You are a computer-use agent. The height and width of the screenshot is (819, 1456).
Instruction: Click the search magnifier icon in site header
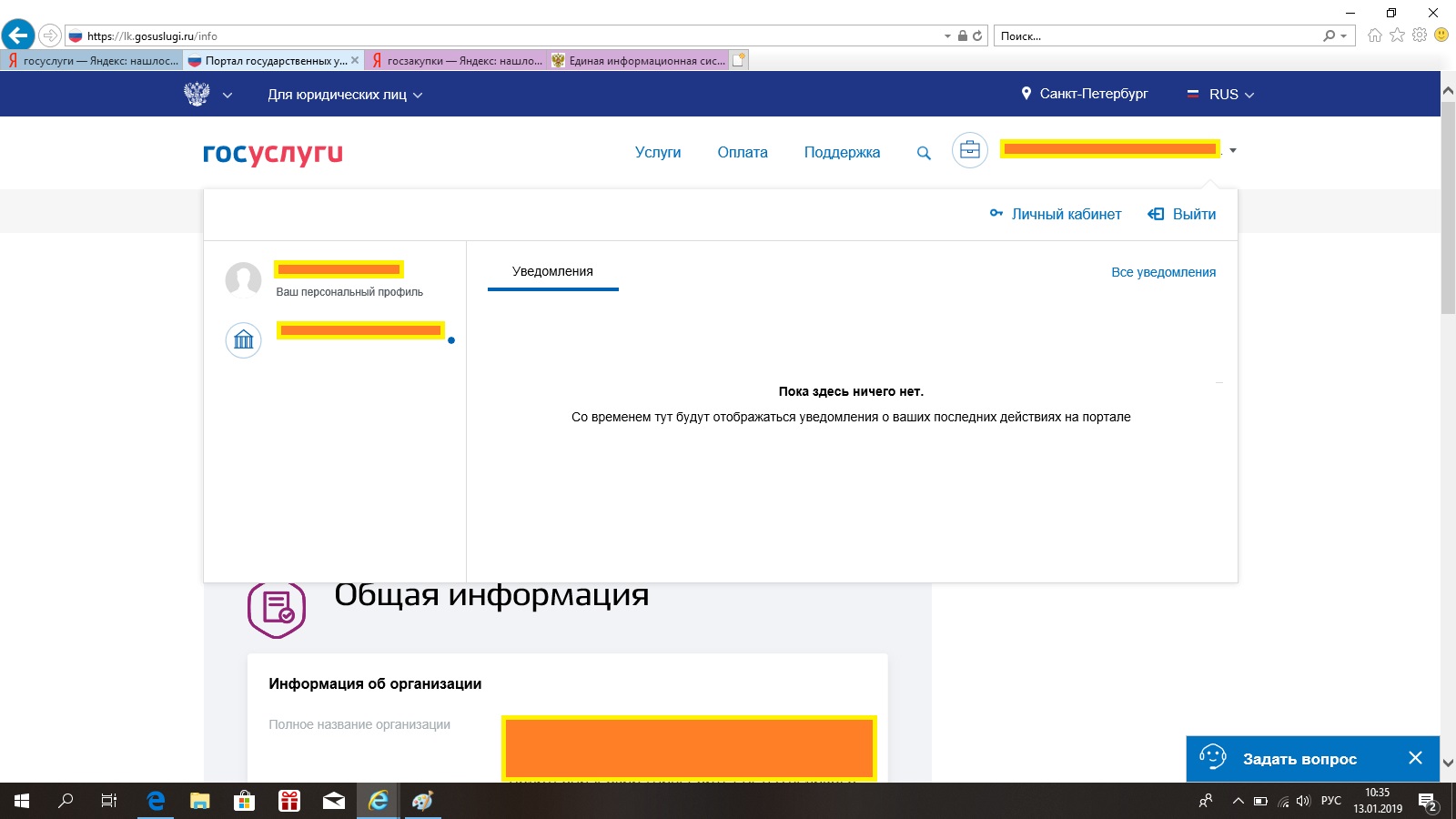coord(924,153)
